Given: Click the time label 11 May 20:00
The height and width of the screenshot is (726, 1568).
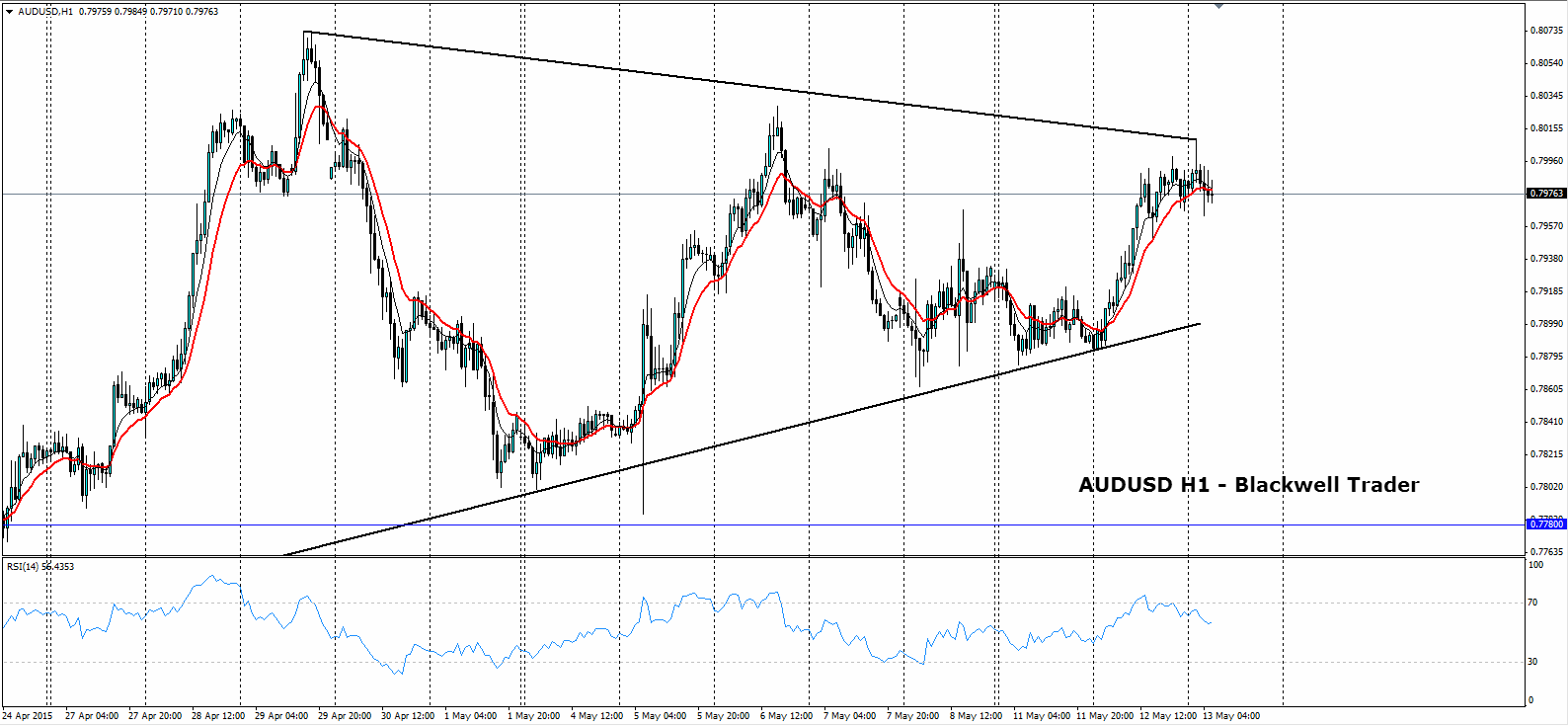Looking at the screenshot, I should pyautogui.click(x=1104, y=716).
